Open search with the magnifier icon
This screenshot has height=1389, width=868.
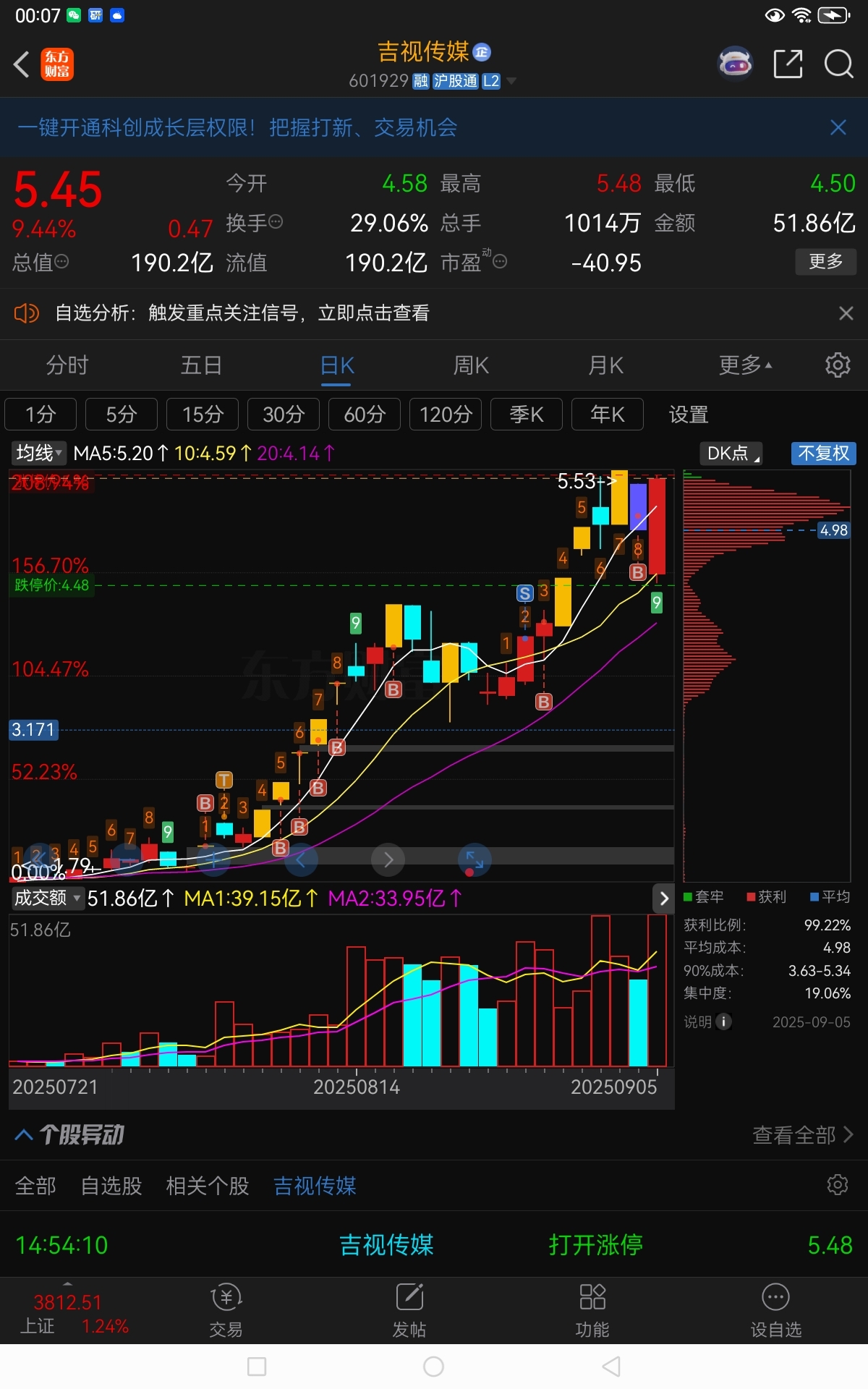pos(838,64)
